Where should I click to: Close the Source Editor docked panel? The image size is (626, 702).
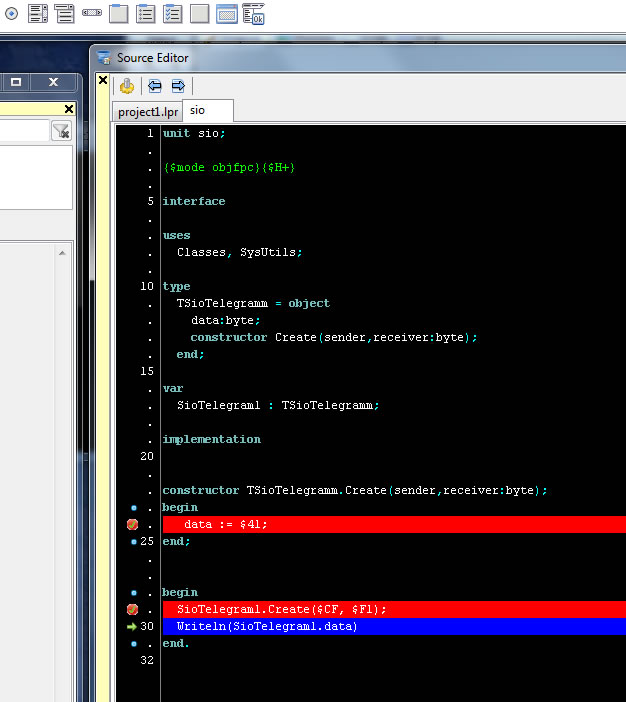point(103,80)
